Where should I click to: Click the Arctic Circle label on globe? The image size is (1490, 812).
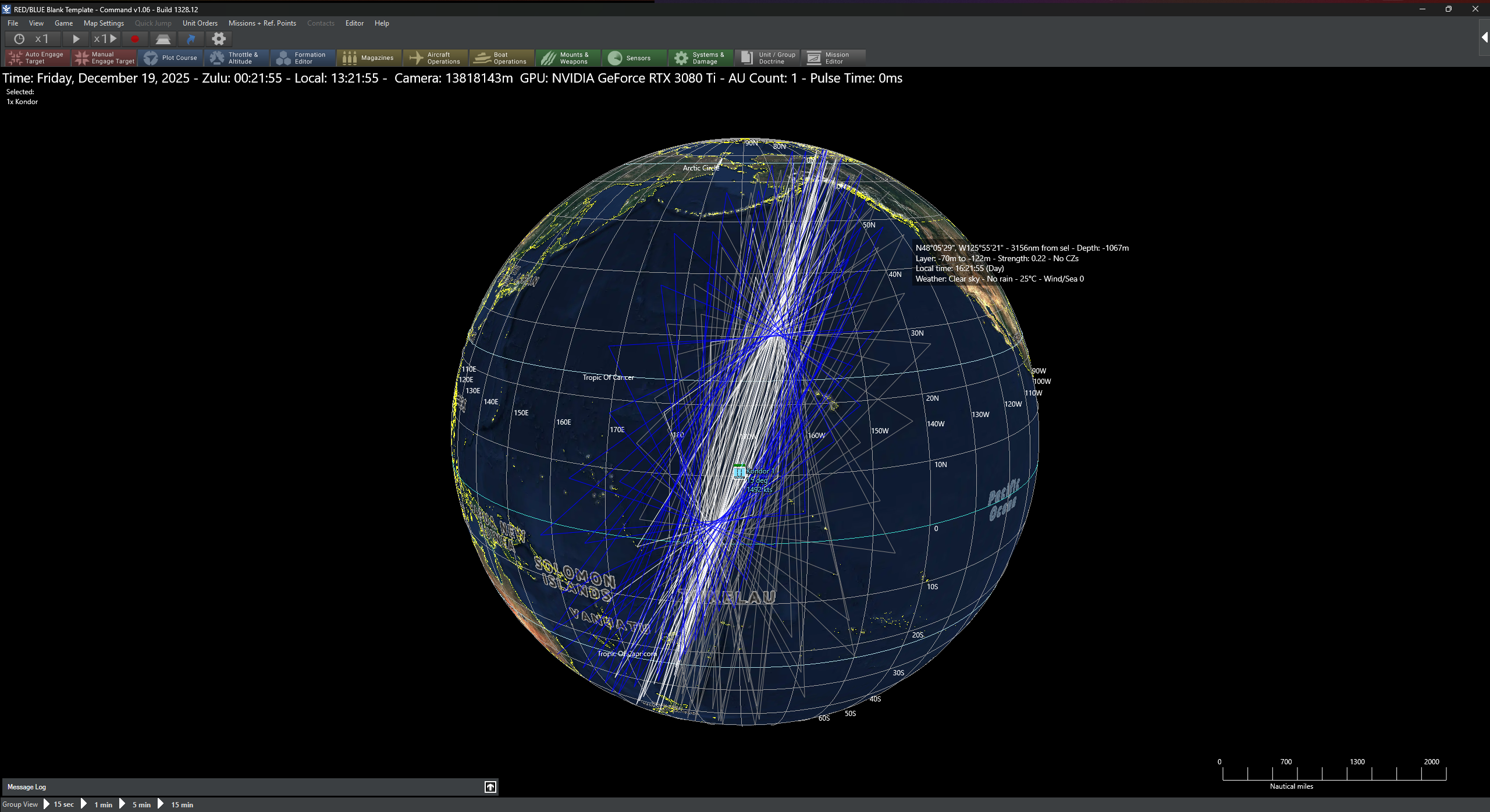pyautogui.click(x=700, y=168)
